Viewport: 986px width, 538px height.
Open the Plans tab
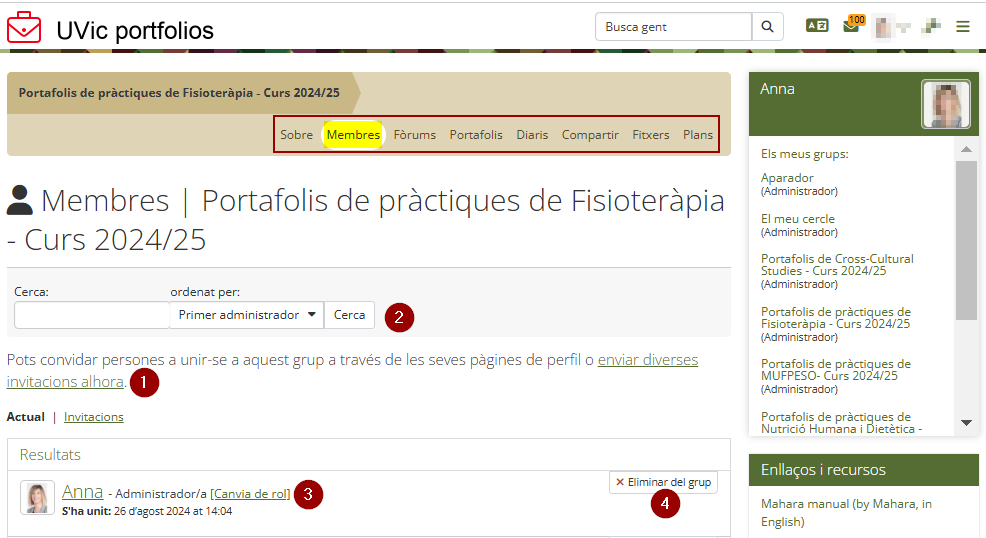(698, 134)
